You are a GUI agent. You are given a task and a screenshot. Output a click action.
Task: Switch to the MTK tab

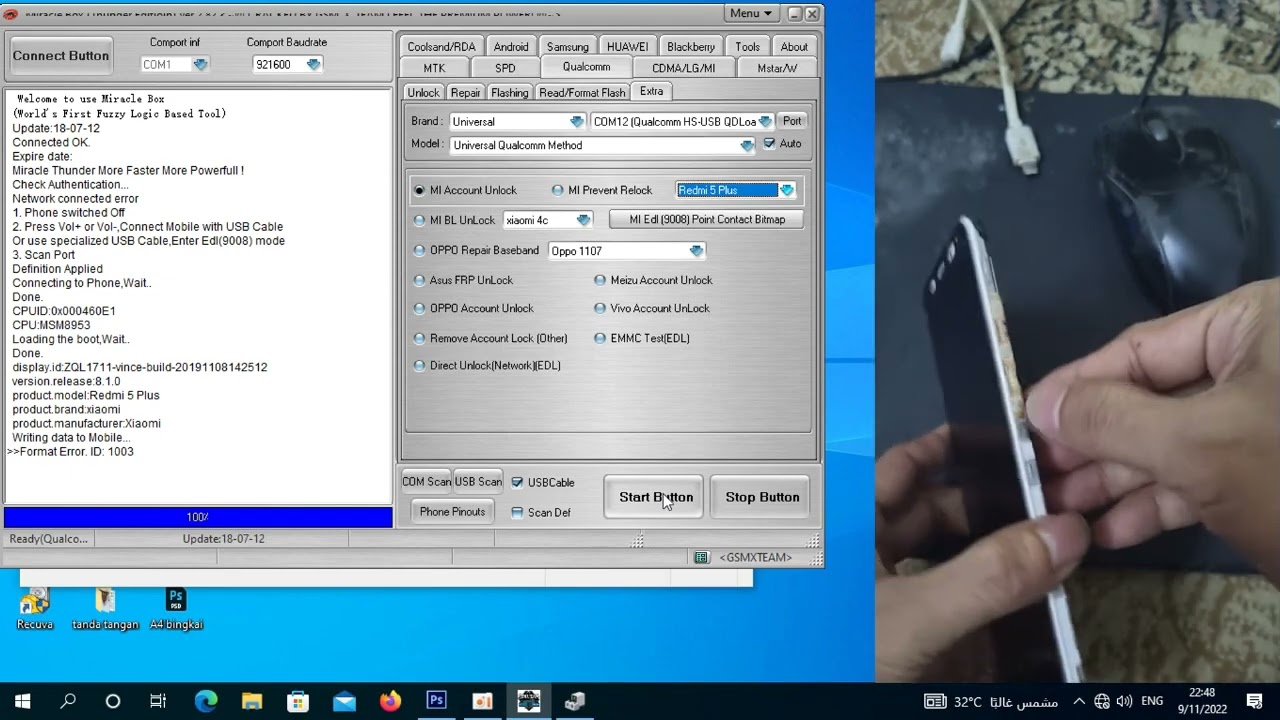coord(434,68)
